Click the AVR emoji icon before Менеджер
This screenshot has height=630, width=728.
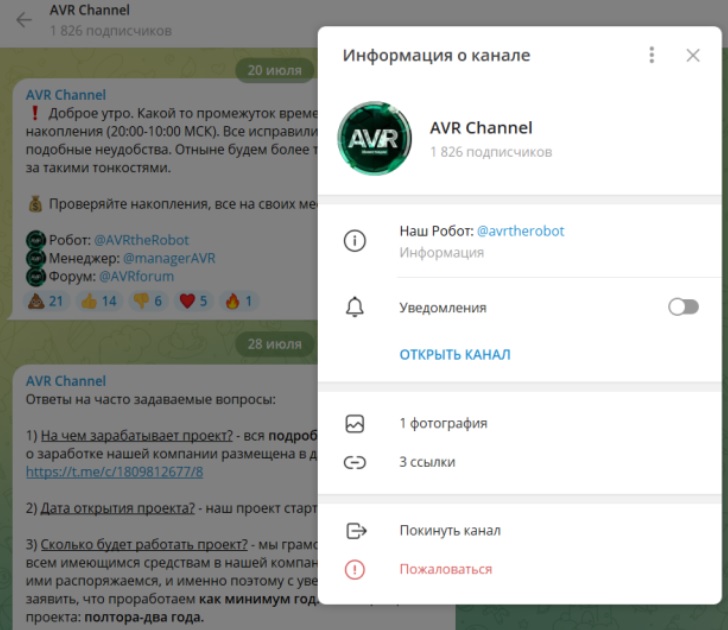pos(36,258)
